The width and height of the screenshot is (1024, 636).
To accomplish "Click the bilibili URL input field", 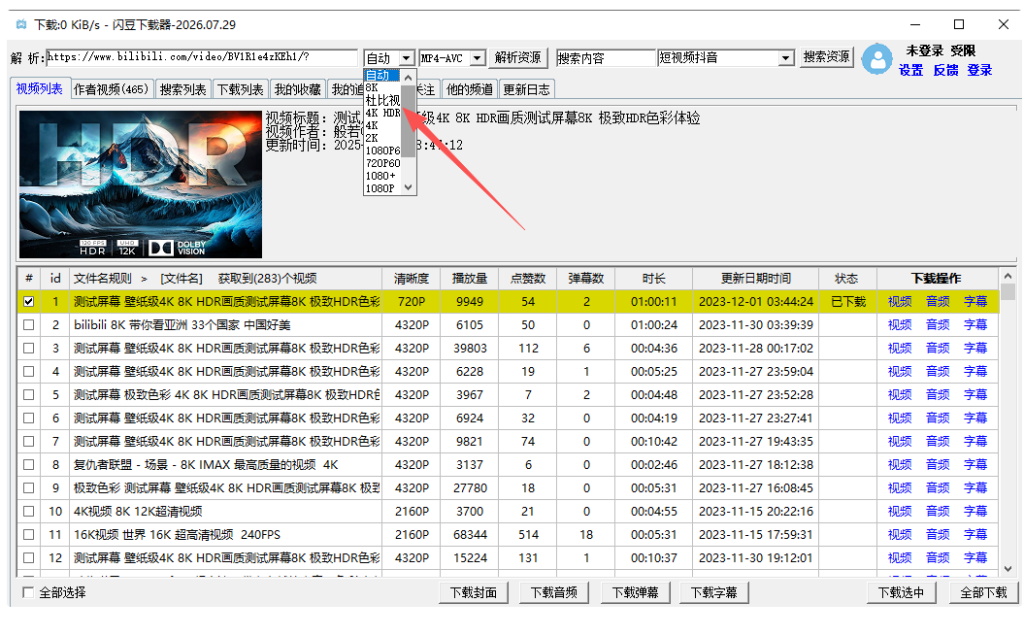I will tap(202, 57).
